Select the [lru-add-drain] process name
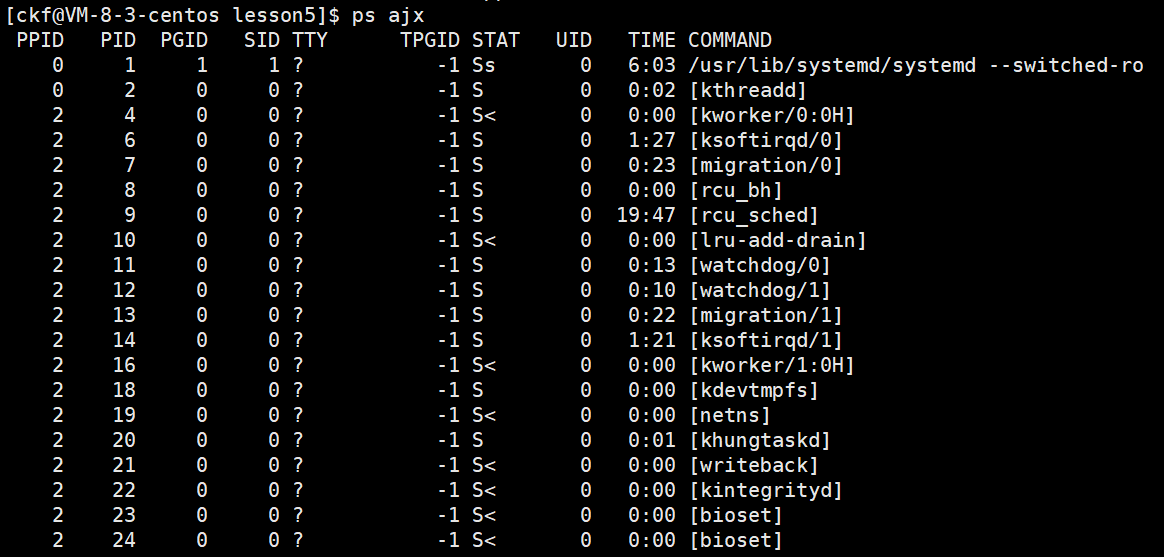This screenshot has height=557, width=1164. (x=778, y=240)
